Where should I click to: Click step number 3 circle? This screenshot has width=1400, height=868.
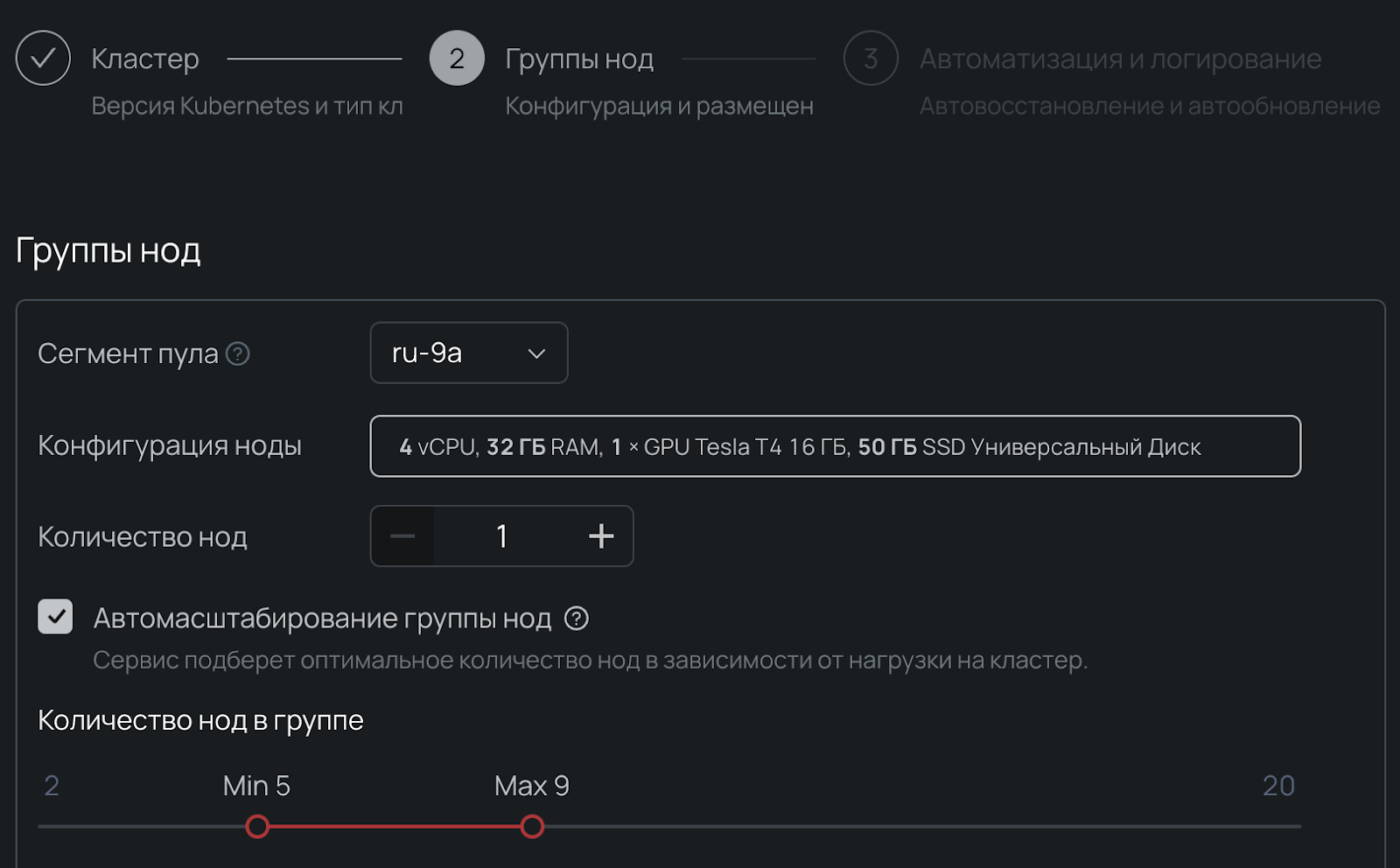click(871, 58)
